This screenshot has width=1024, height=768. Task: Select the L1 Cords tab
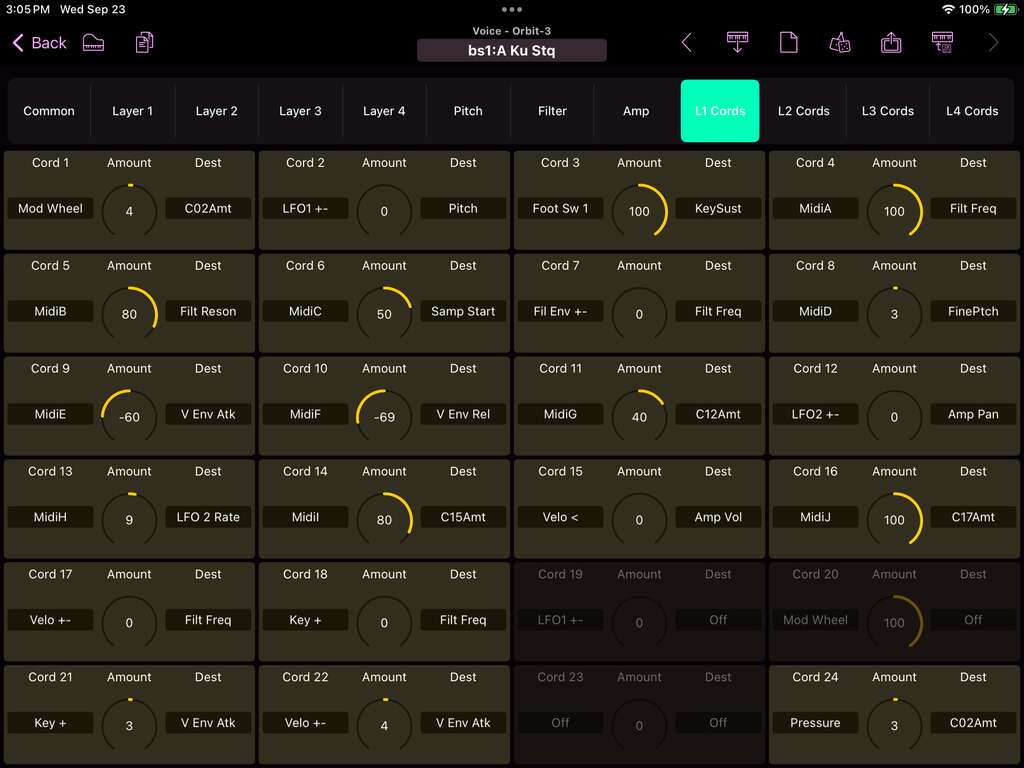pos(720,111)
